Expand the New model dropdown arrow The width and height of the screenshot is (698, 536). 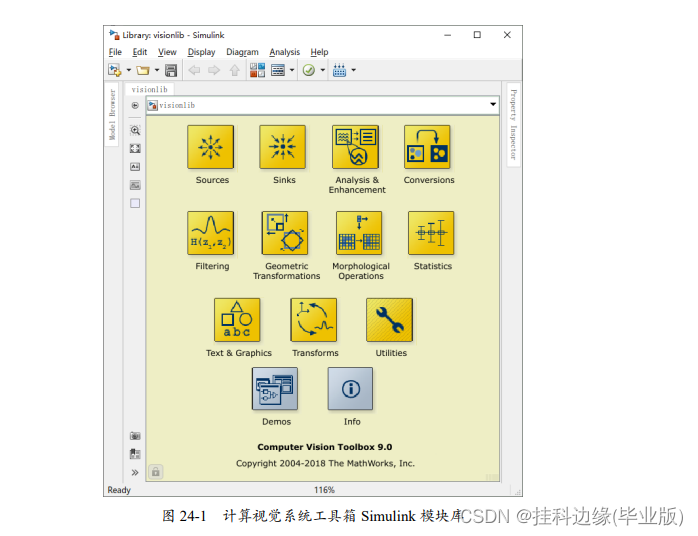tap(129, 70)
